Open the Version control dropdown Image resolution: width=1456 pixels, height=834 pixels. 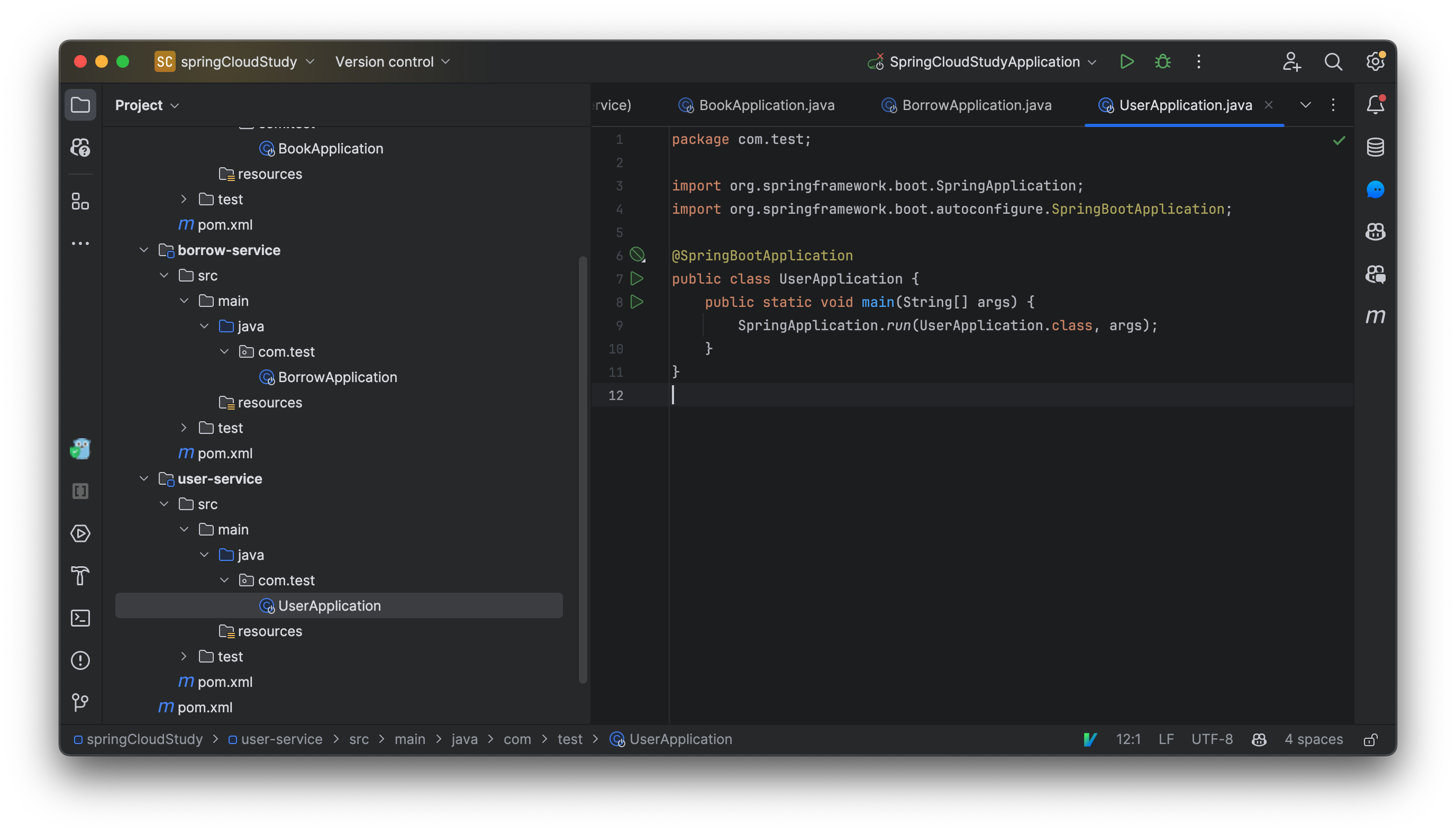tap(393, 61)
